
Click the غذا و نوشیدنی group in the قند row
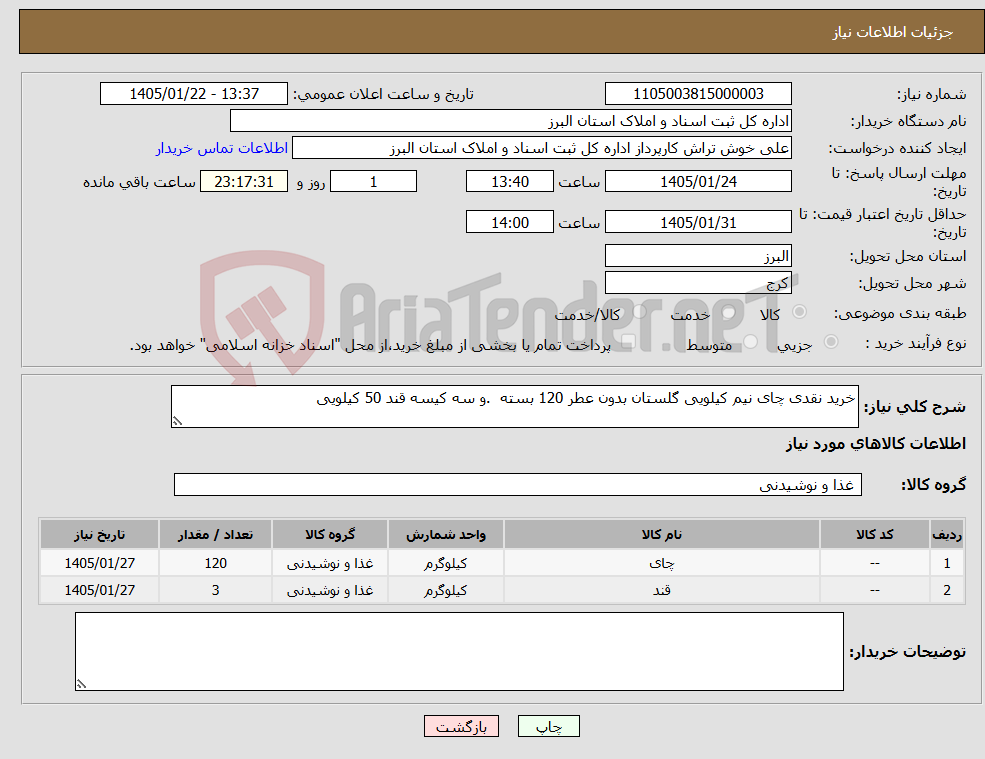[x=330, y=590]
